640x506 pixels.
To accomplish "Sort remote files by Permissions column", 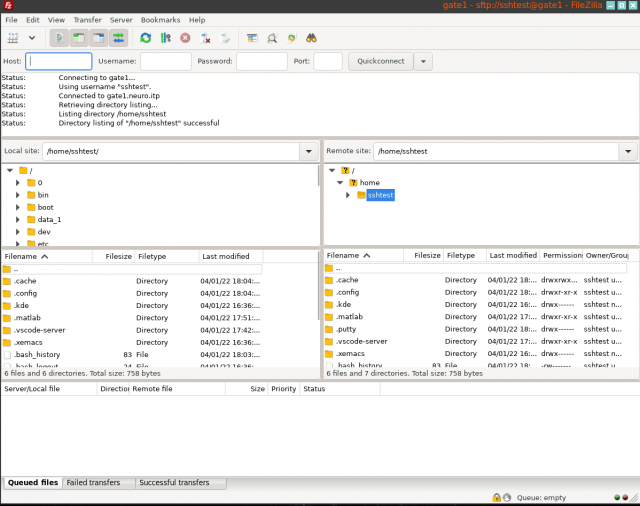I will pyautogui.click(x=561, y=255).
